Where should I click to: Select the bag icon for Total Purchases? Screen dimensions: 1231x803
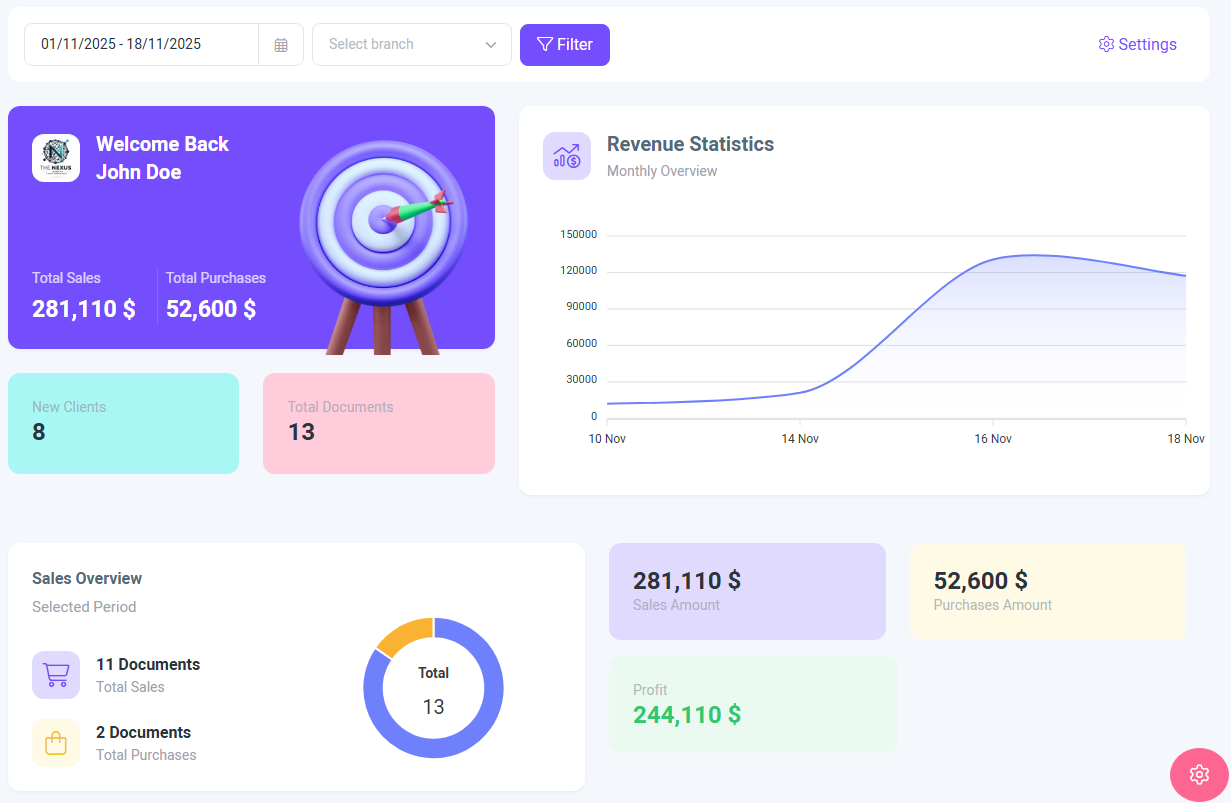(56, 743)
